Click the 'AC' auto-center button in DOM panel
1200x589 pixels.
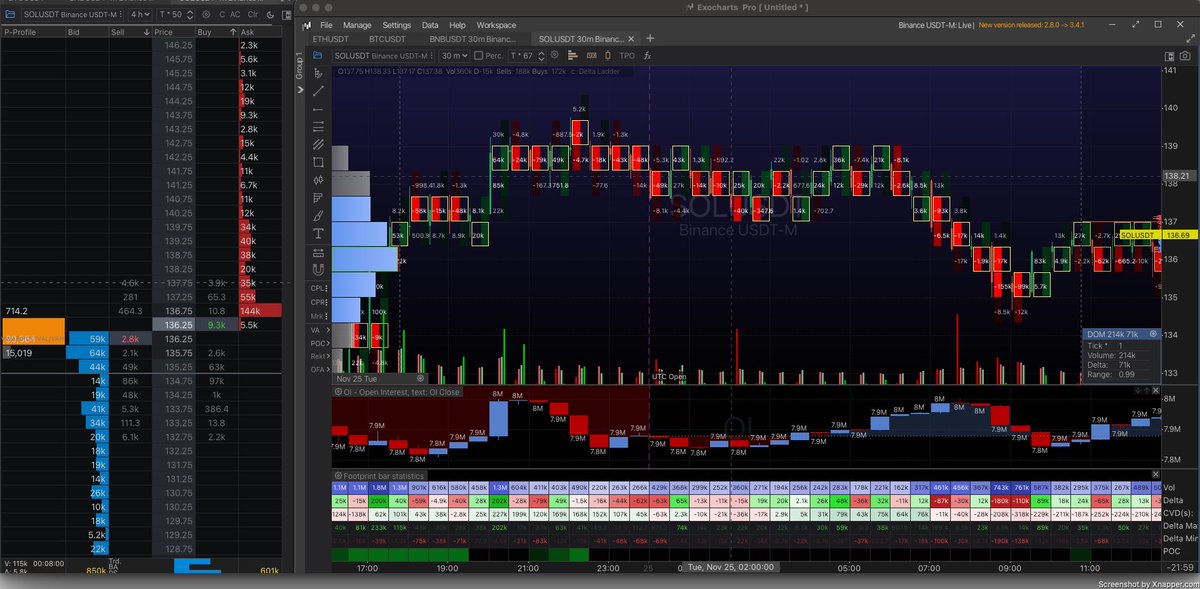point(235,14)
